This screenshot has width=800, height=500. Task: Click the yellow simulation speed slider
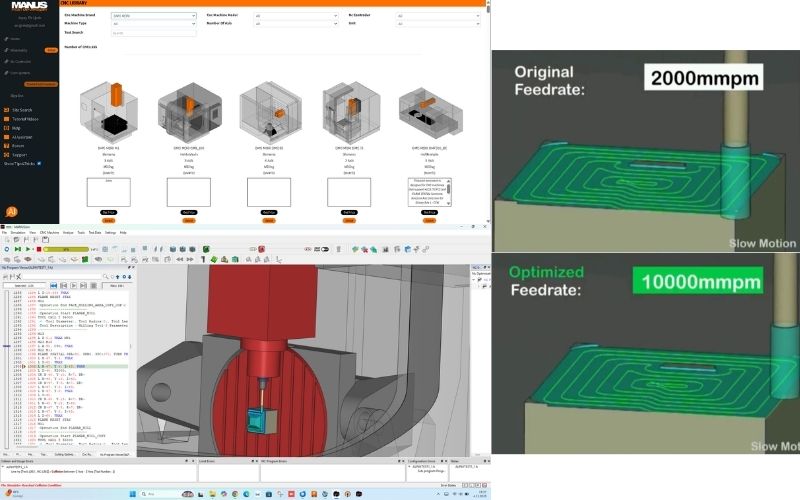[66, 249]
